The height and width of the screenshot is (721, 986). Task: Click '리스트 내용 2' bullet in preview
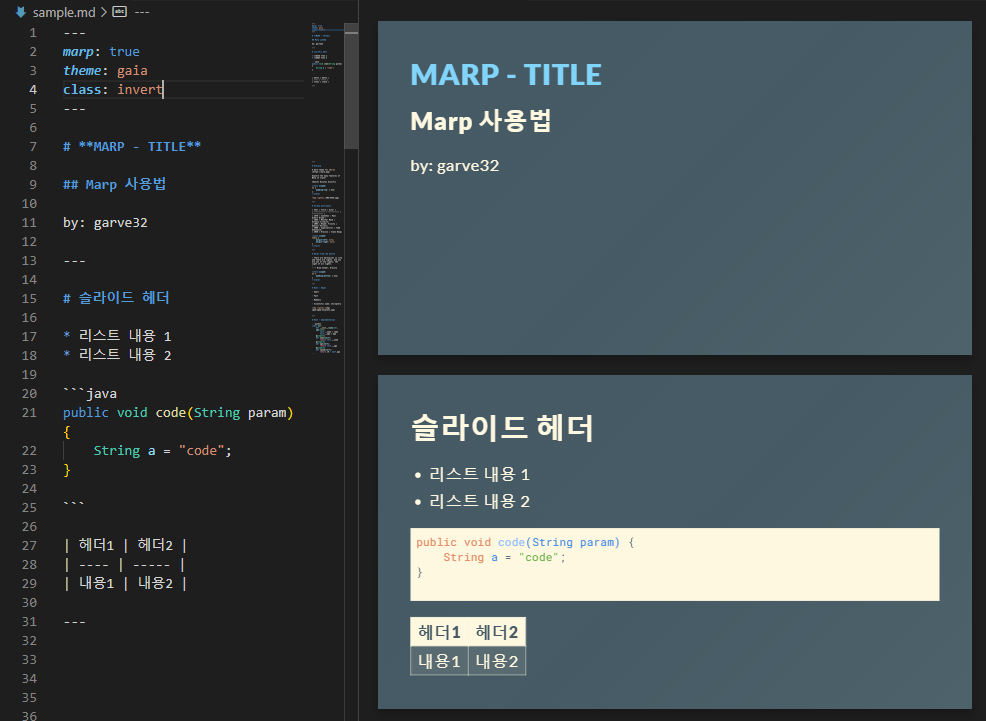(x=479, y=501)
